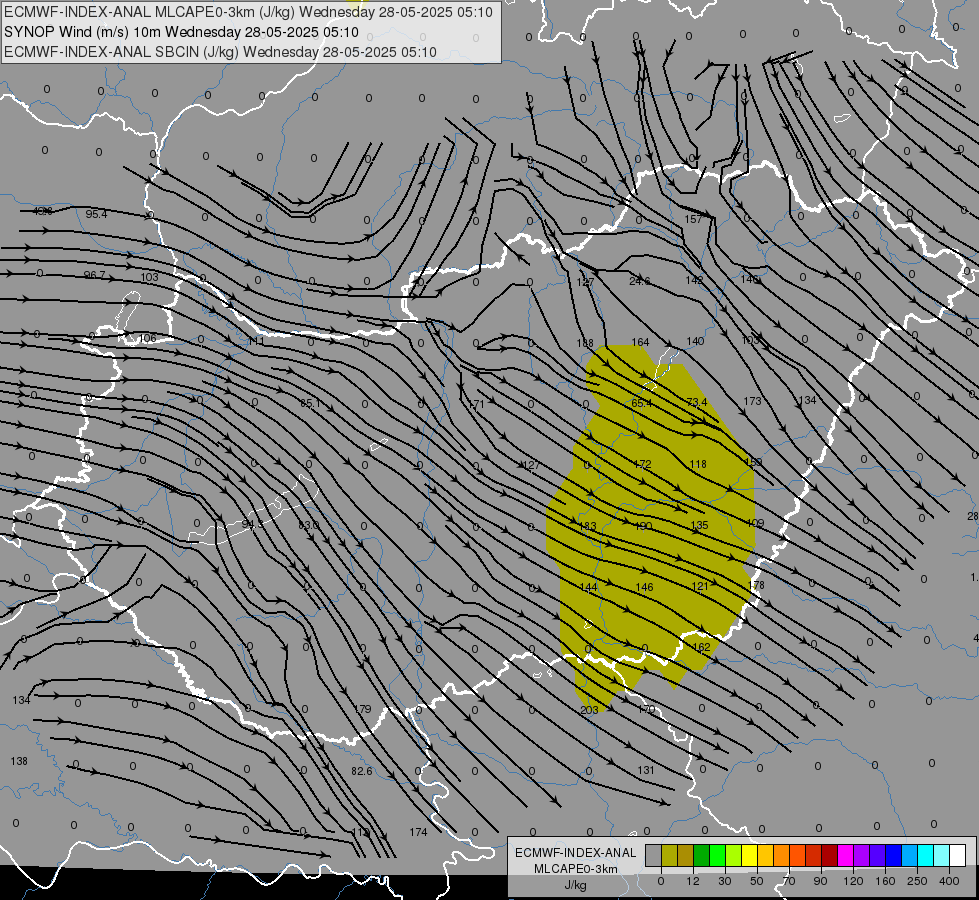
Task: Click the map value '159'
Action: coord(754,462)
